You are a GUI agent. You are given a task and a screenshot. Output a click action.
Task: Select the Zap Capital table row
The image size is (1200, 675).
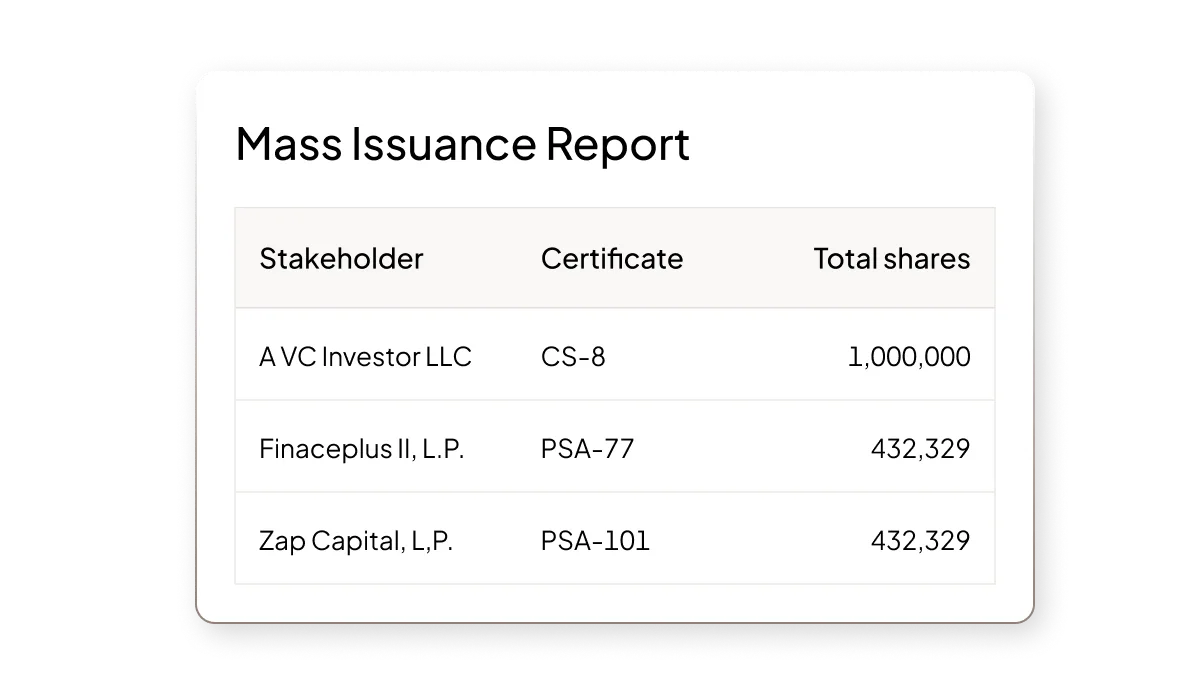tap(615, 538)
